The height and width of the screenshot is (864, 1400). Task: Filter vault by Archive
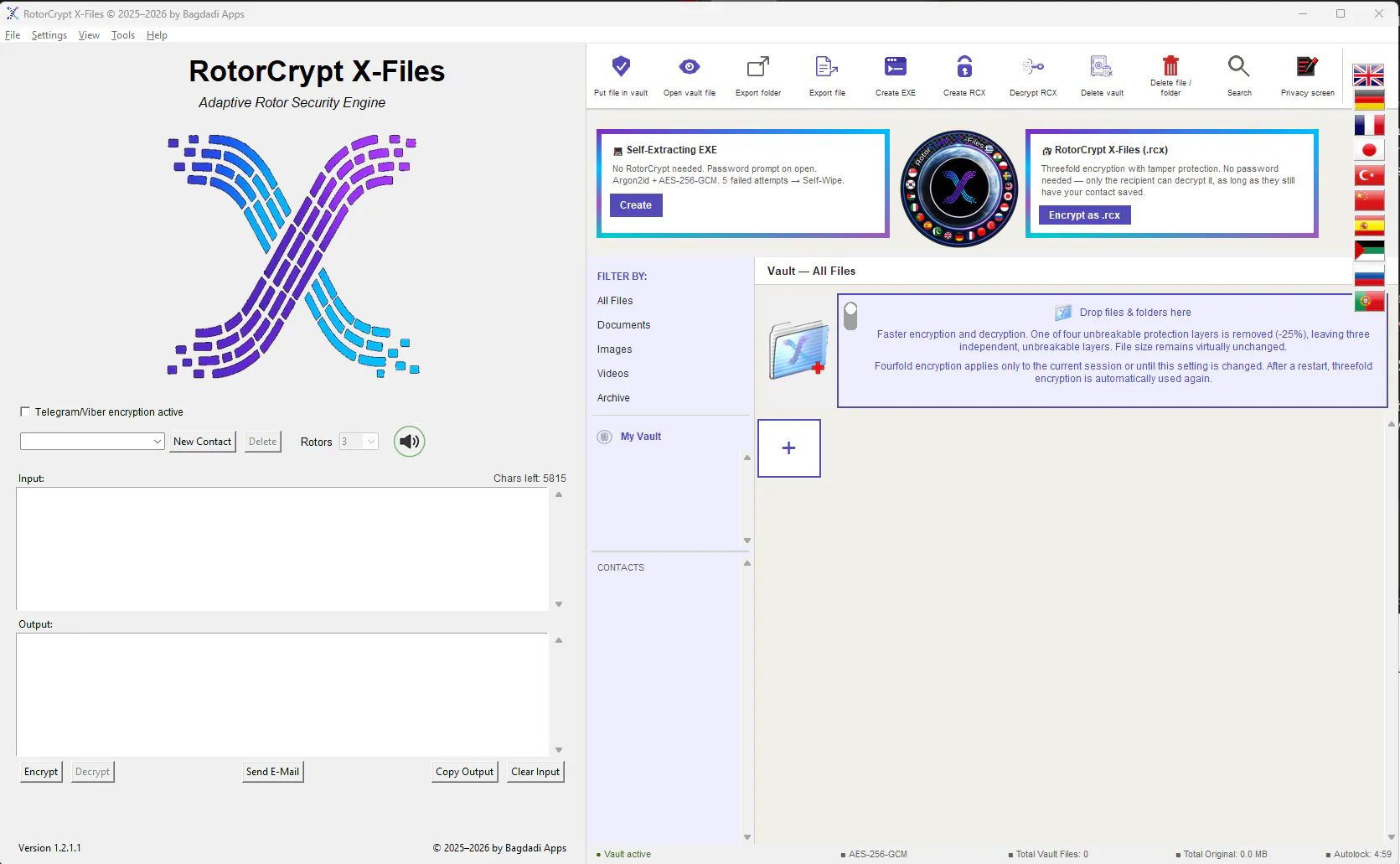[613, 398]
